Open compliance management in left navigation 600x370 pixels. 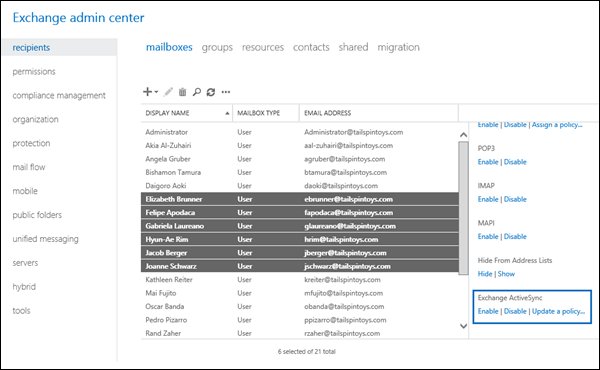point(59,95)
